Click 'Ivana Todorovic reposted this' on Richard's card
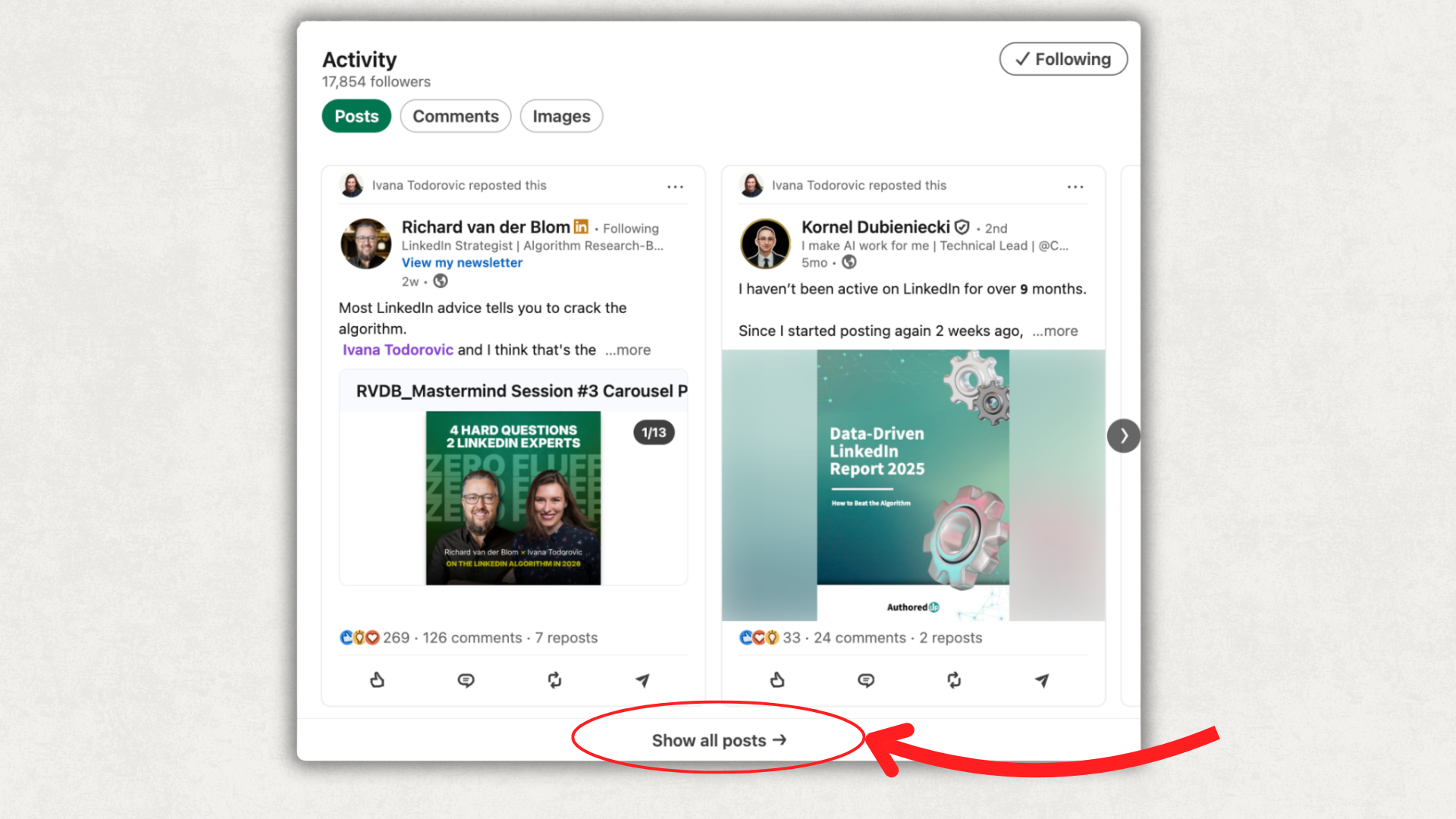 (459, 185)
